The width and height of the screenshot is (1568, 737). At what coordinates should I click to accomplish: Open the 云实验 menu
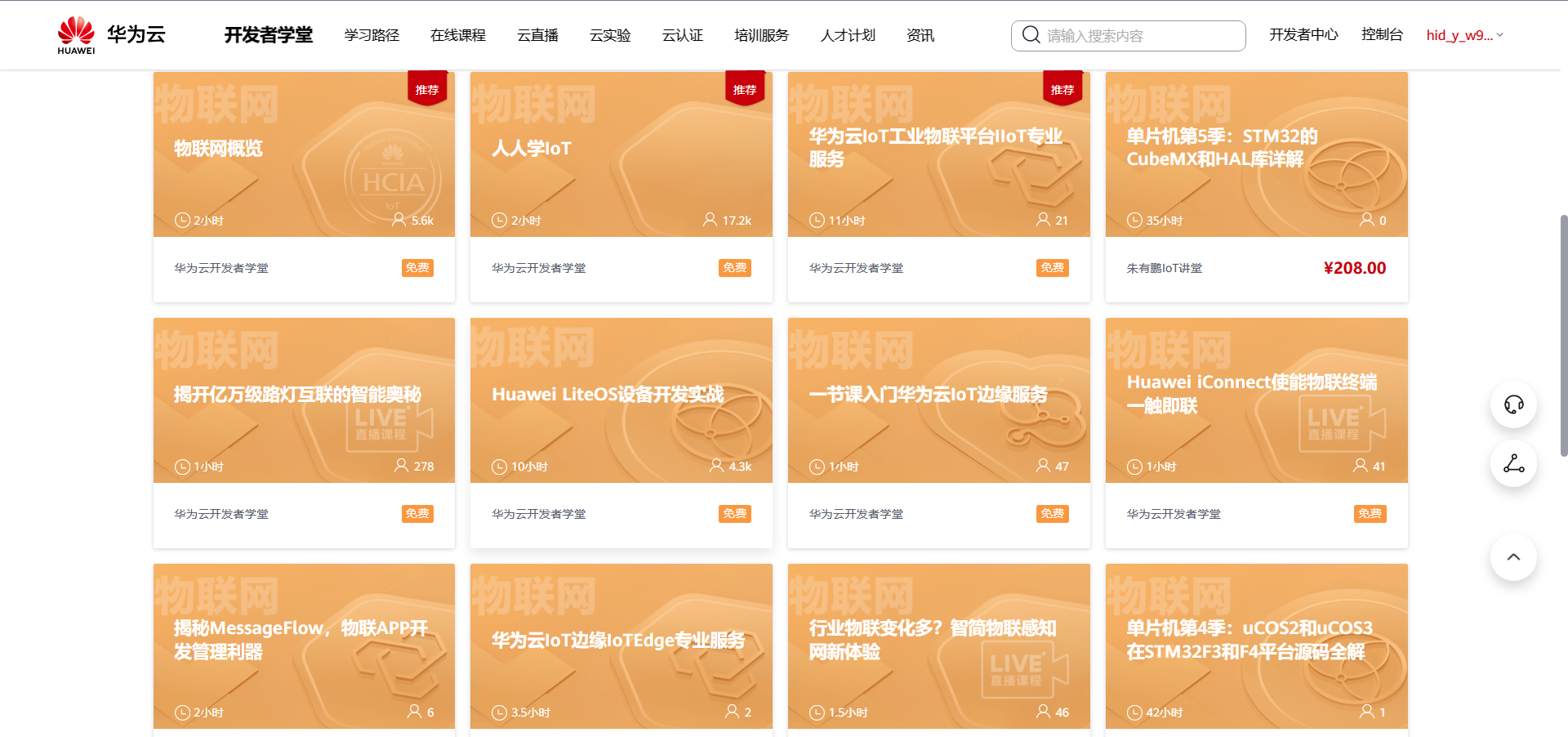(x=610, y=35)
